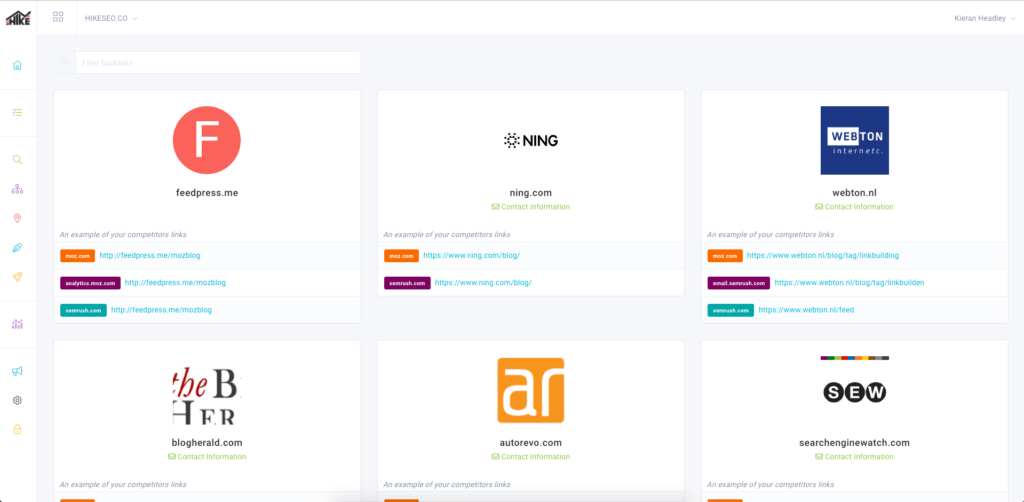Open the padlock sidebar icon
The height and width of the screenshot is (502, 1024).
[x=18, y=429]
